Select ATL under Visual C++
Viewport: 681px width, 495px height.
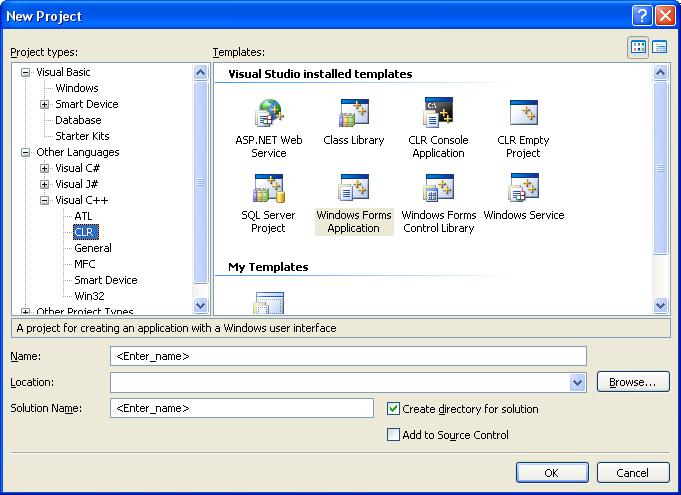coord(83,216)
